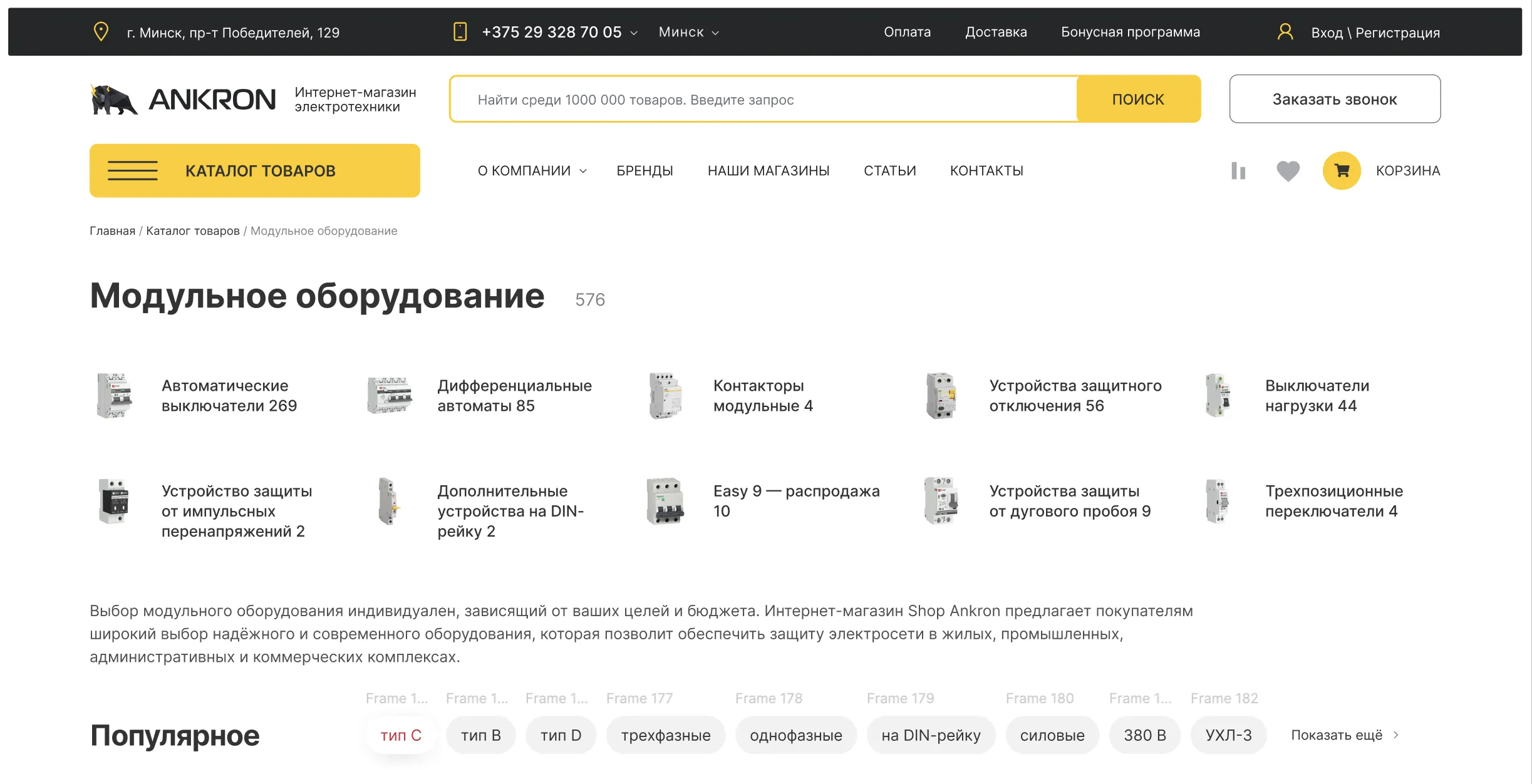This screenshot has height=784, width=1532.
Task: Open Бонусная программа page
Action: click(x=1131, y=32)
